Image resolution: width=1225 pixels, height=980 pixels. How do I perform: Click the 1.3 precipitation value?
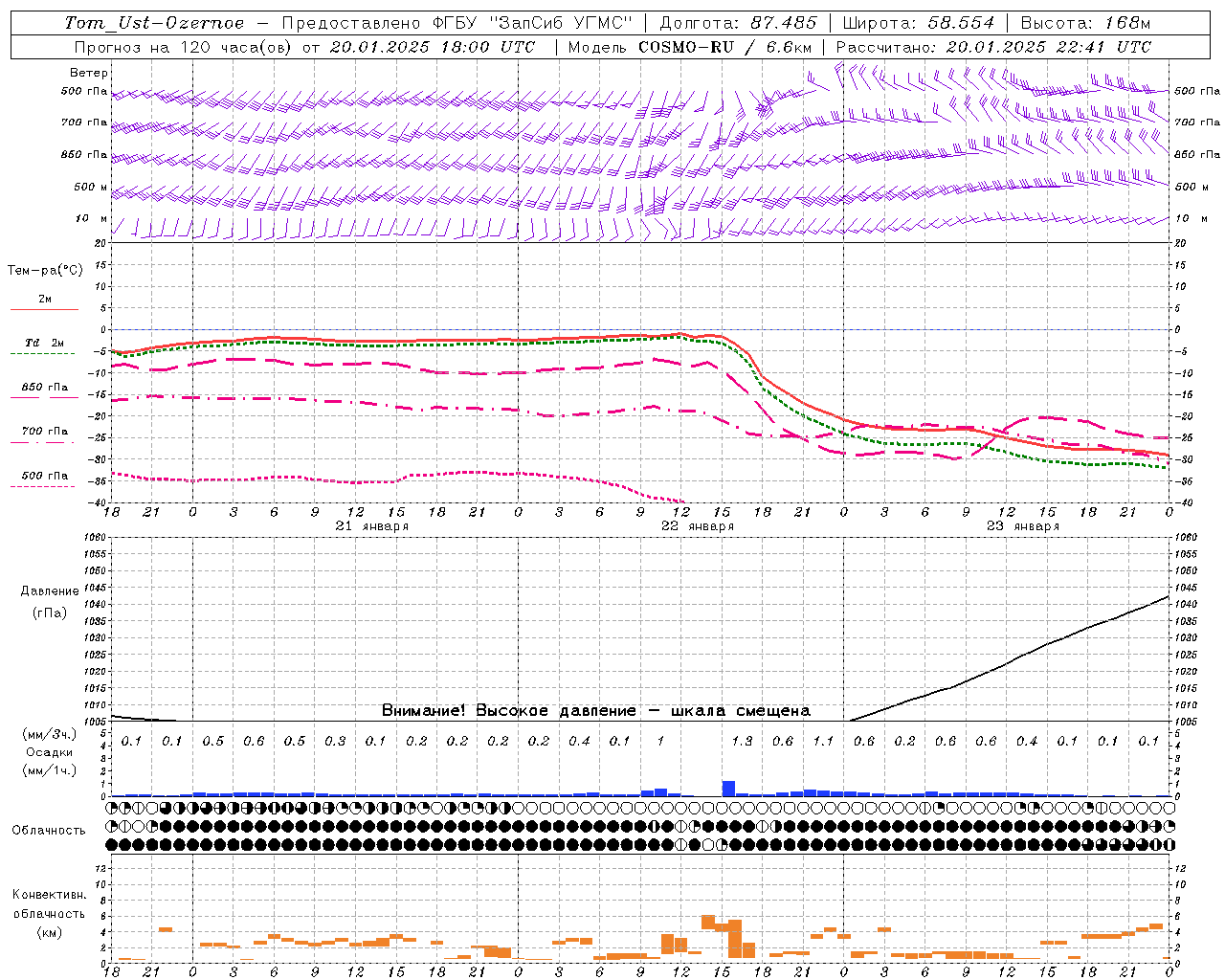click(742, 741)
